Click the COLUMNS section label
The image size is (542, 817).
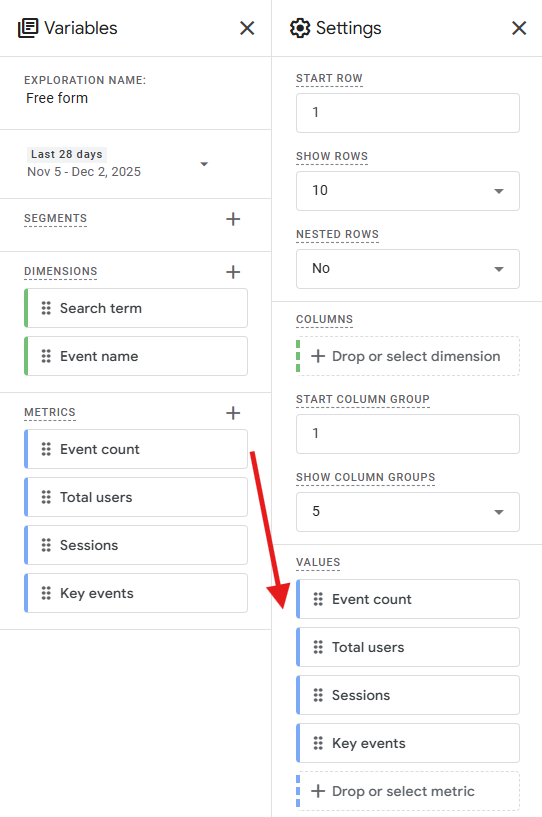click(x=324, y=319)
